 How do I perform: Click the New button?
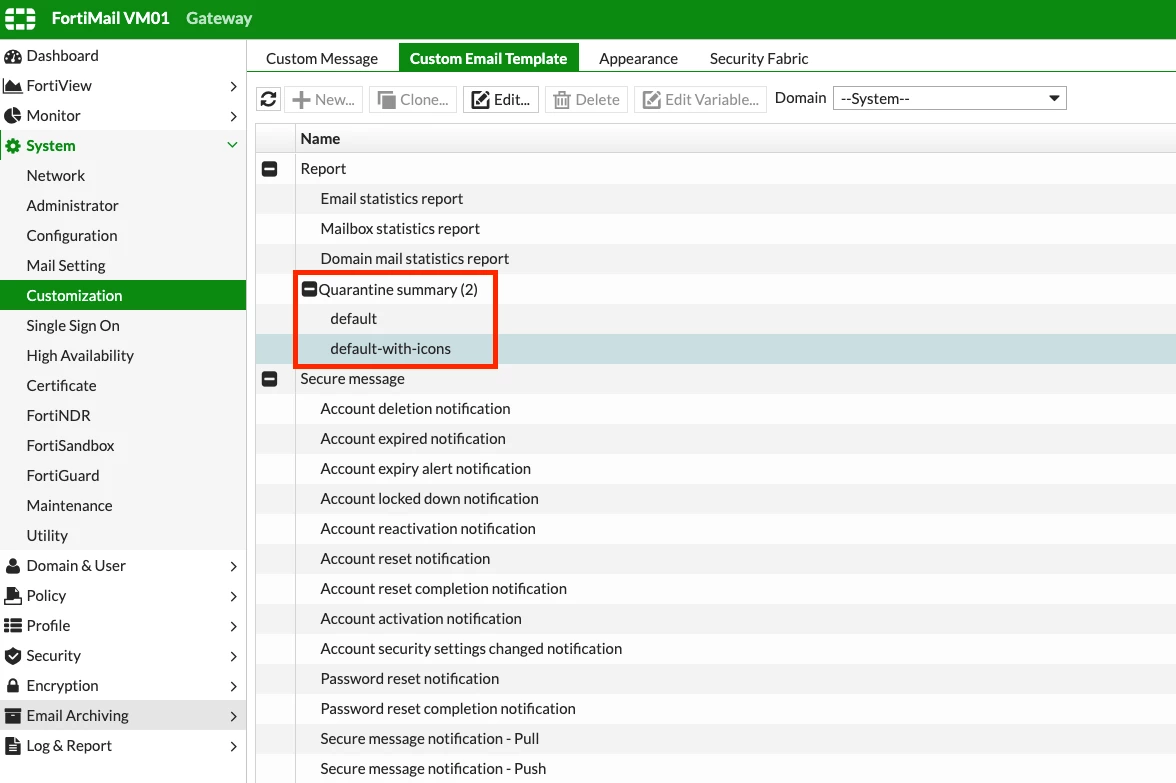tap(323, 99)
